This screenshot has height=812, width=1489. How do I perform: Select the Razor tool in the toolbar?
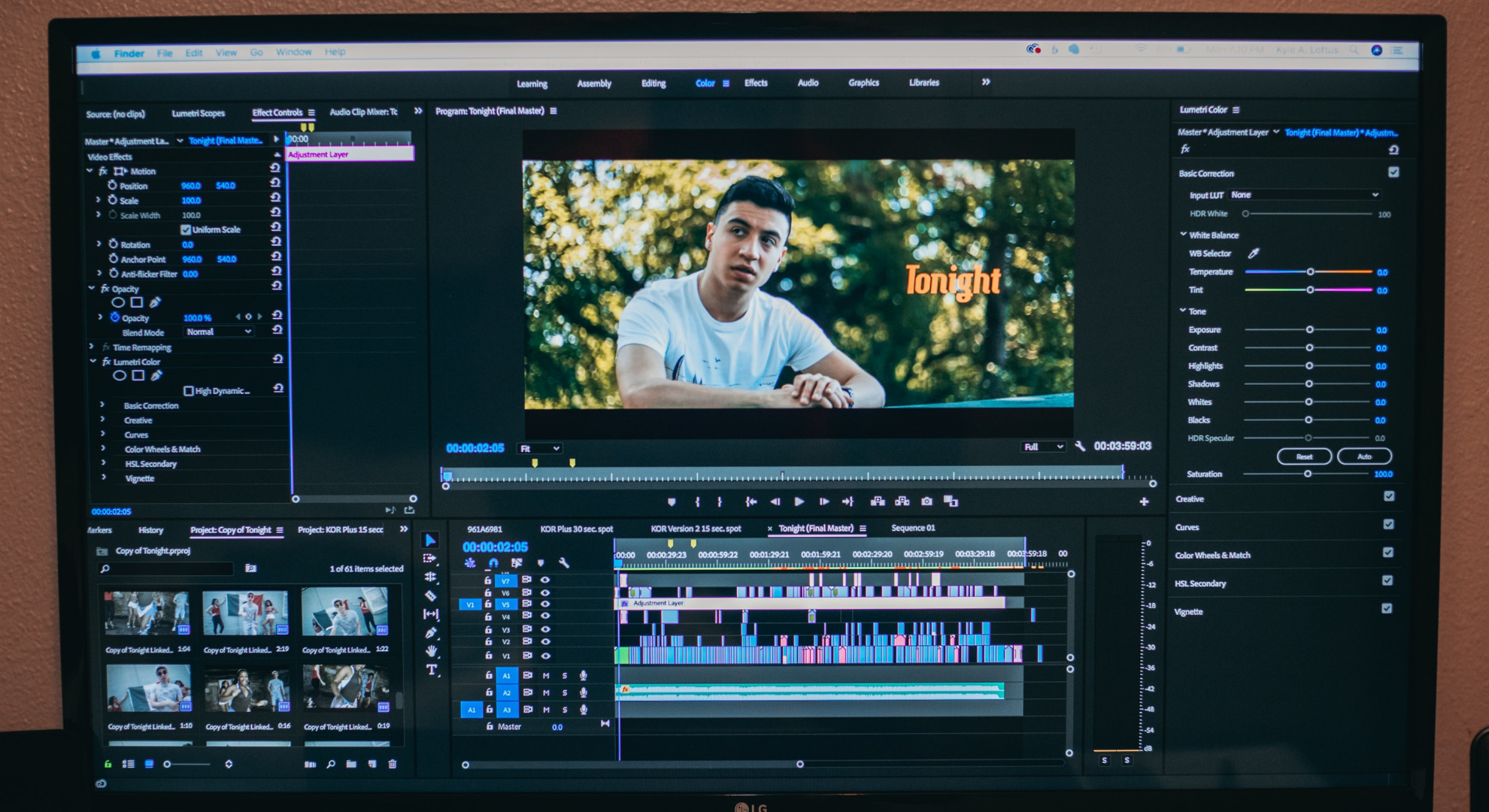pyautogui.click(x=430, y=595)
